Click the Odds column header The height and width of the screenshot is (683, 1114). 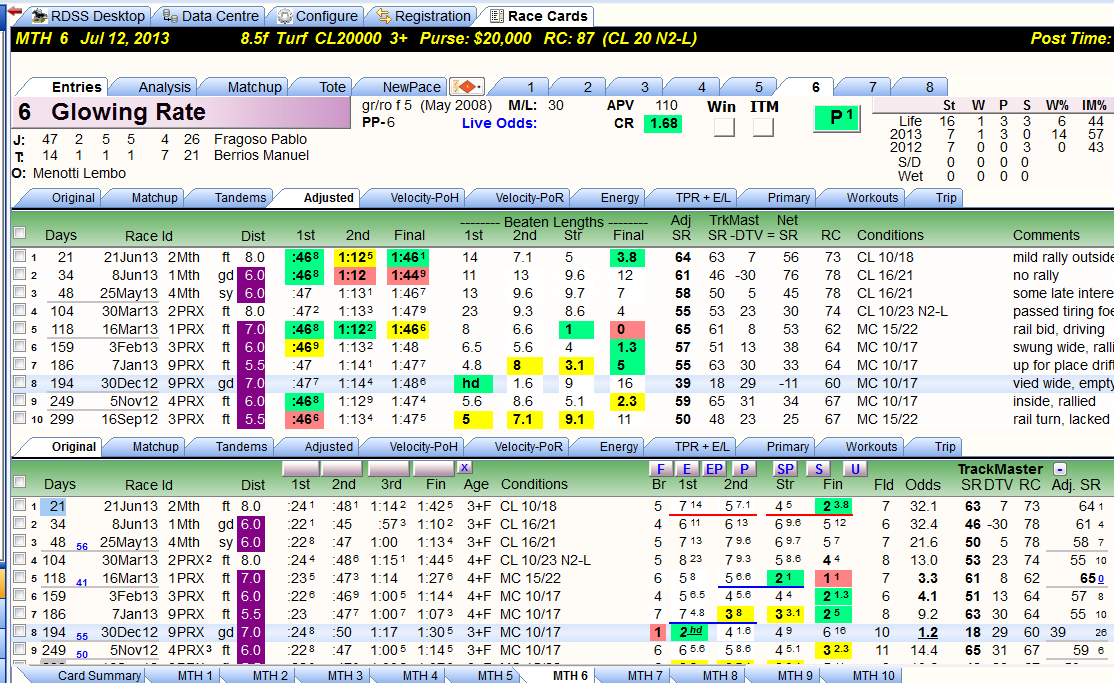(x=923, y=485)
